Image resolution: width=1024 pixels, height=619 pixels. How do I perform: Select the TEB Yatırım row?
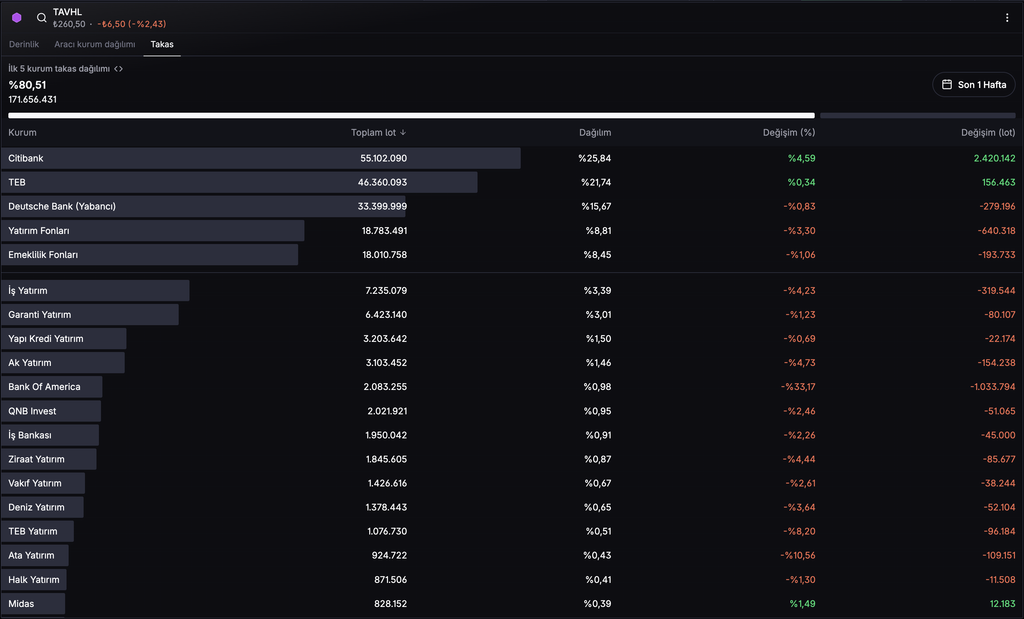[512, 532]
